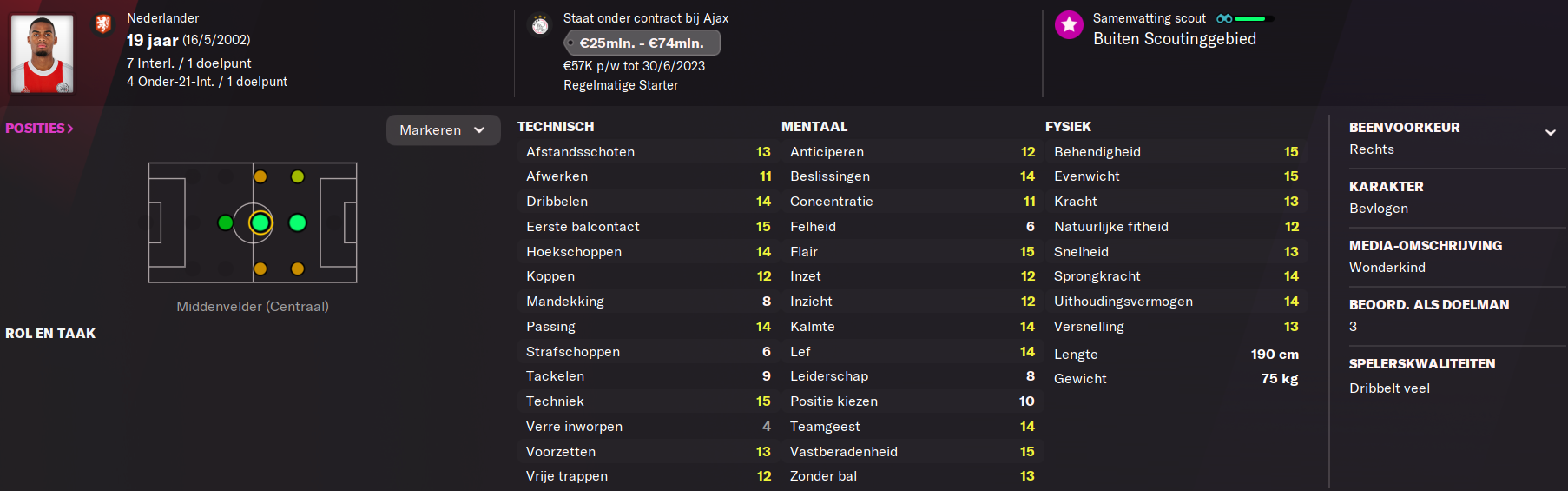Click the TECHNISCH column header
Screen dimensions: 1568x491
pos(556,127)
